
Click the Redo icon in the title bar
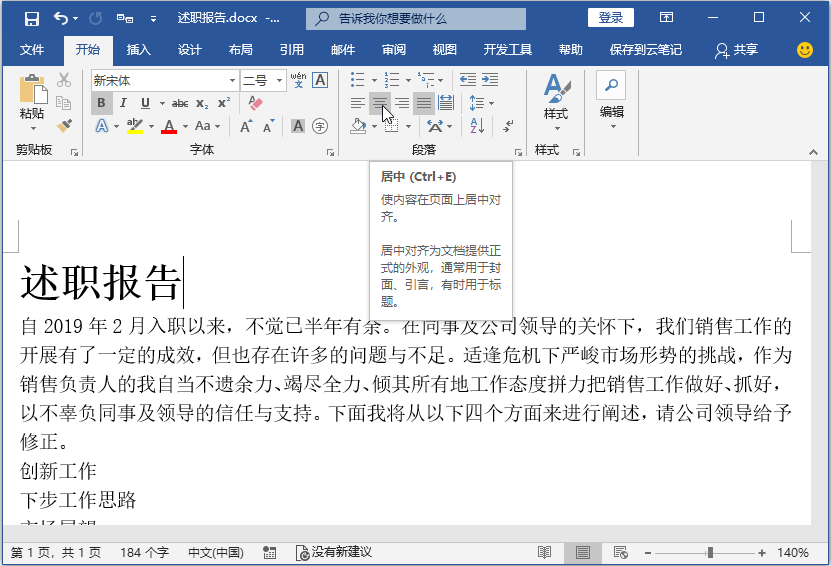[x=95, y=19]
